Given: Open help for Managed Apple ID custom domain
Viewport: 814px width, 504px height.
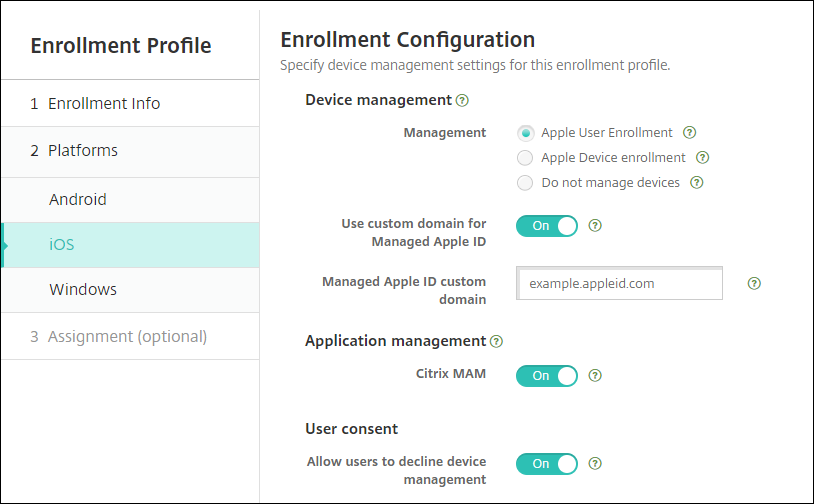Looking at the screenshot, I should 754,283.
